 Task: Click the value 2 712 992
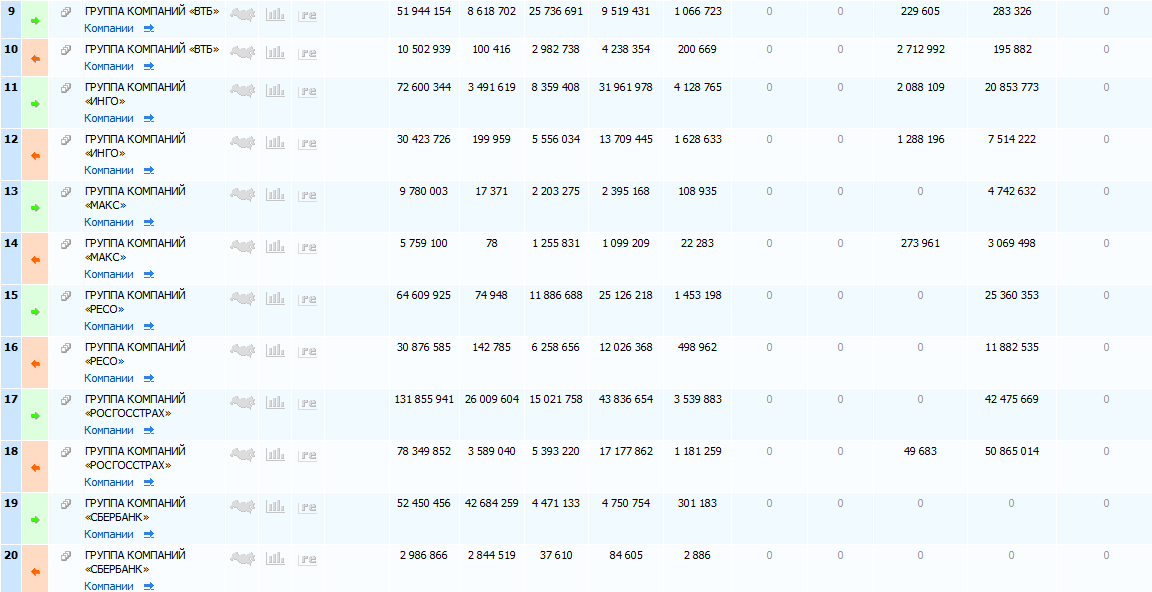[x=921, y=49]
